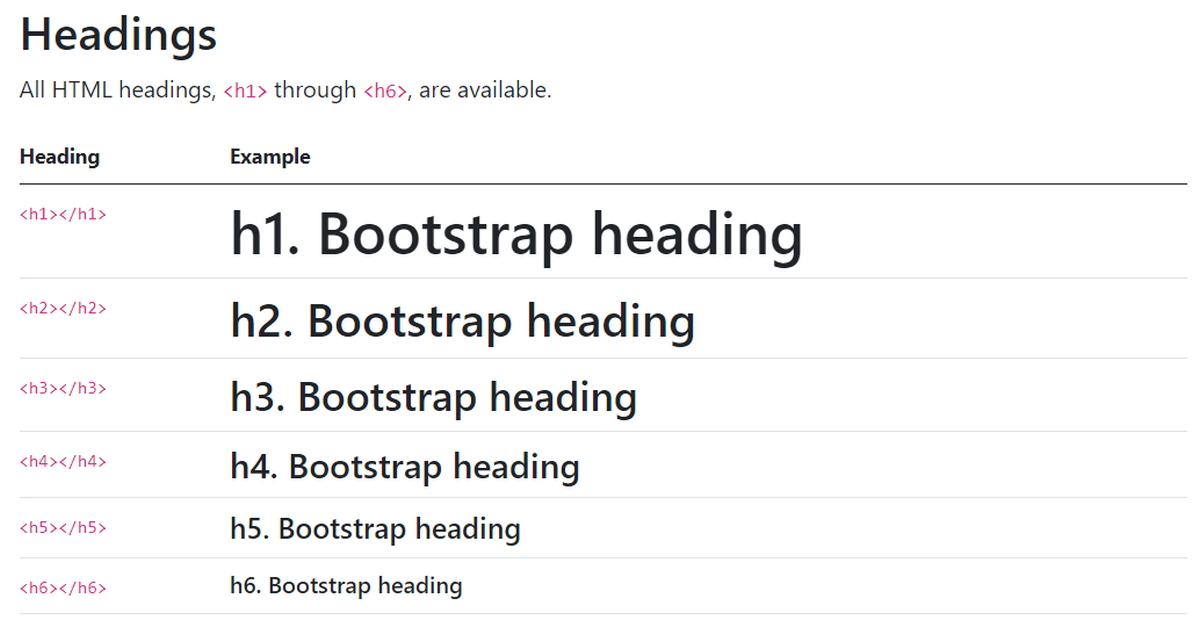Click the <h3></h3> code cell
The height and width of the screenshot is (635, 1200).
click(63, 387)
